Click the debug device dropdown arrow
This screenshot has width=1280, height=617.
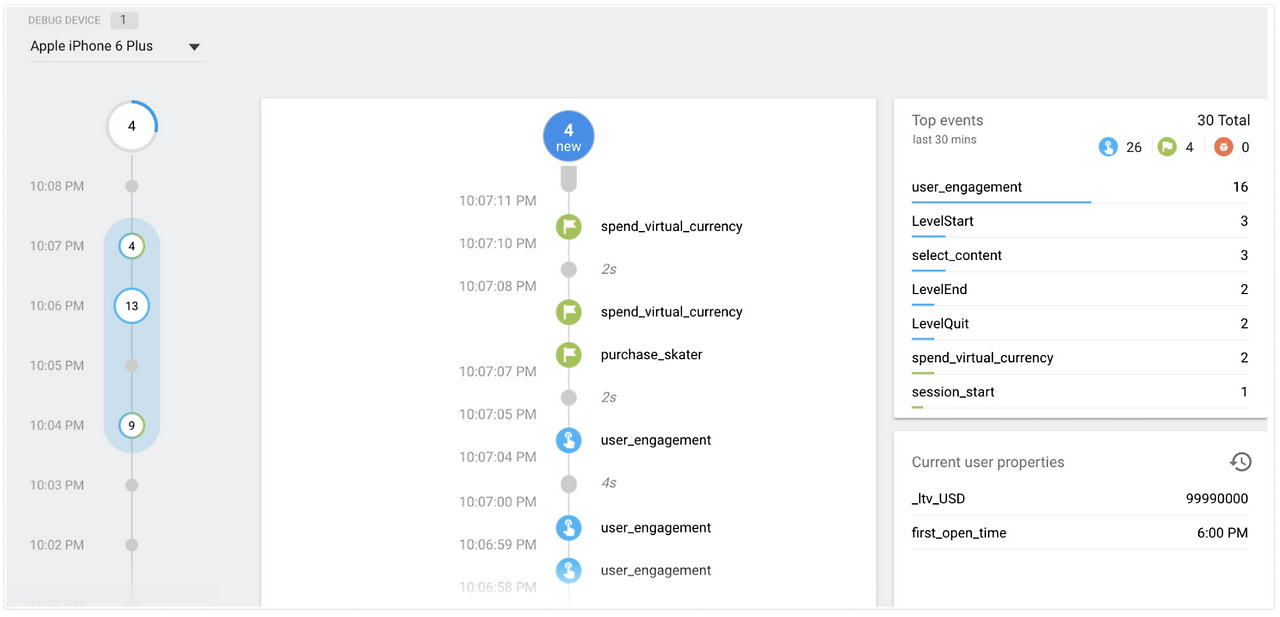pyautogui.click(x=194, y=47)
